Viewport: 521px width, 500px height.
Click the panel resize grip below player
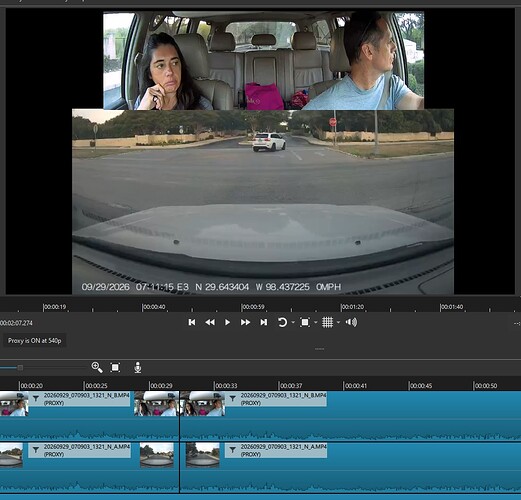[x=319, y=349]
